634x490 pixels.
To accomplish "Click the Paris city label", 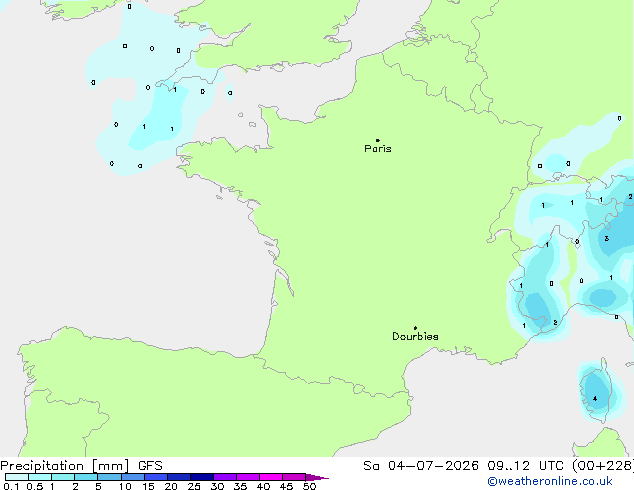I will pos(378,149).
